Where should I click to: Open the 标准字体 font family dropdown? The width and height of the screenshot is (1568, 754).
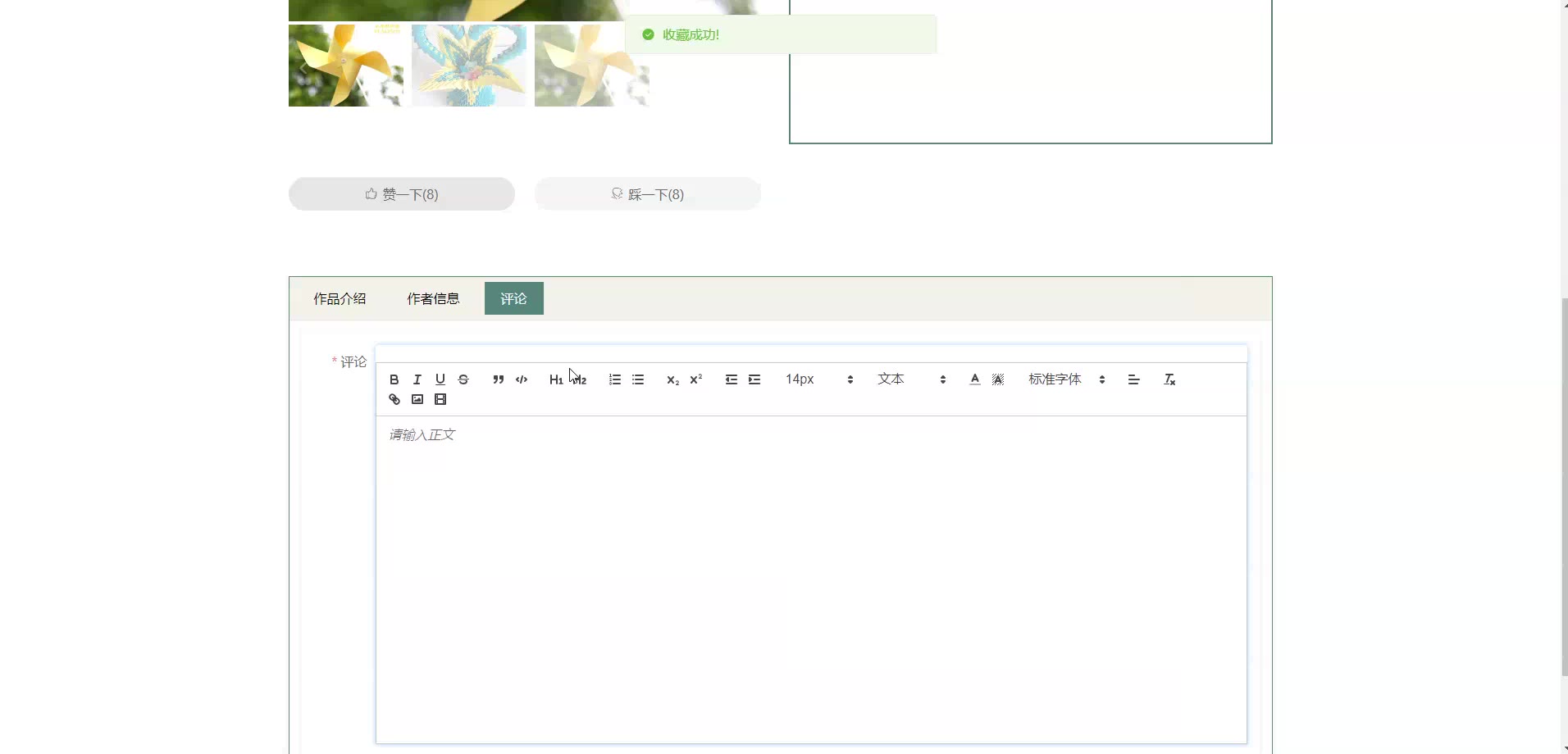pos(1068,379)
